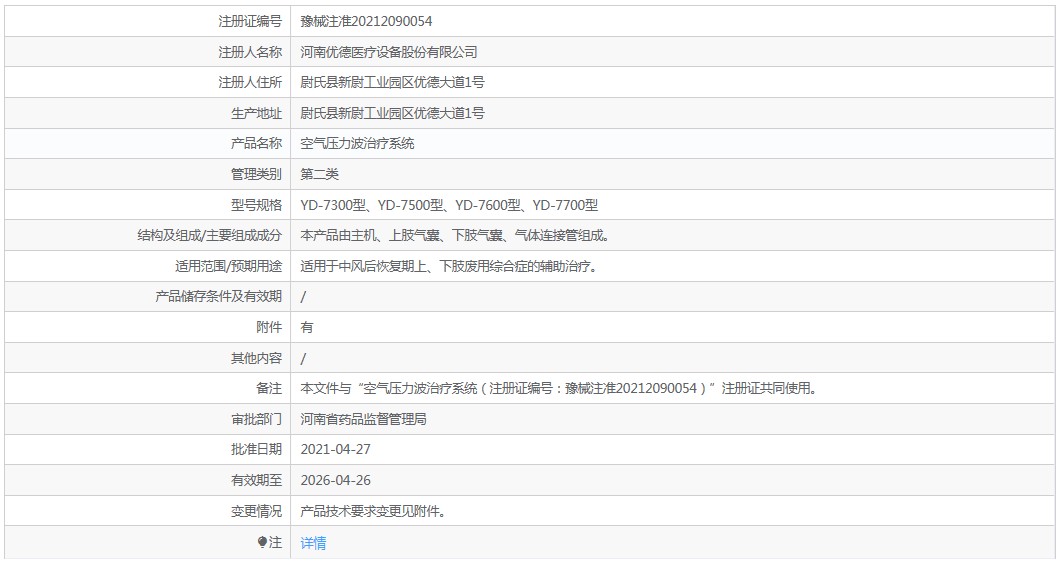The width and height of the screenshot is (1062, 565).
Task: Select the model list starting with YD-7300型
Action: click(x=449, y=205)
